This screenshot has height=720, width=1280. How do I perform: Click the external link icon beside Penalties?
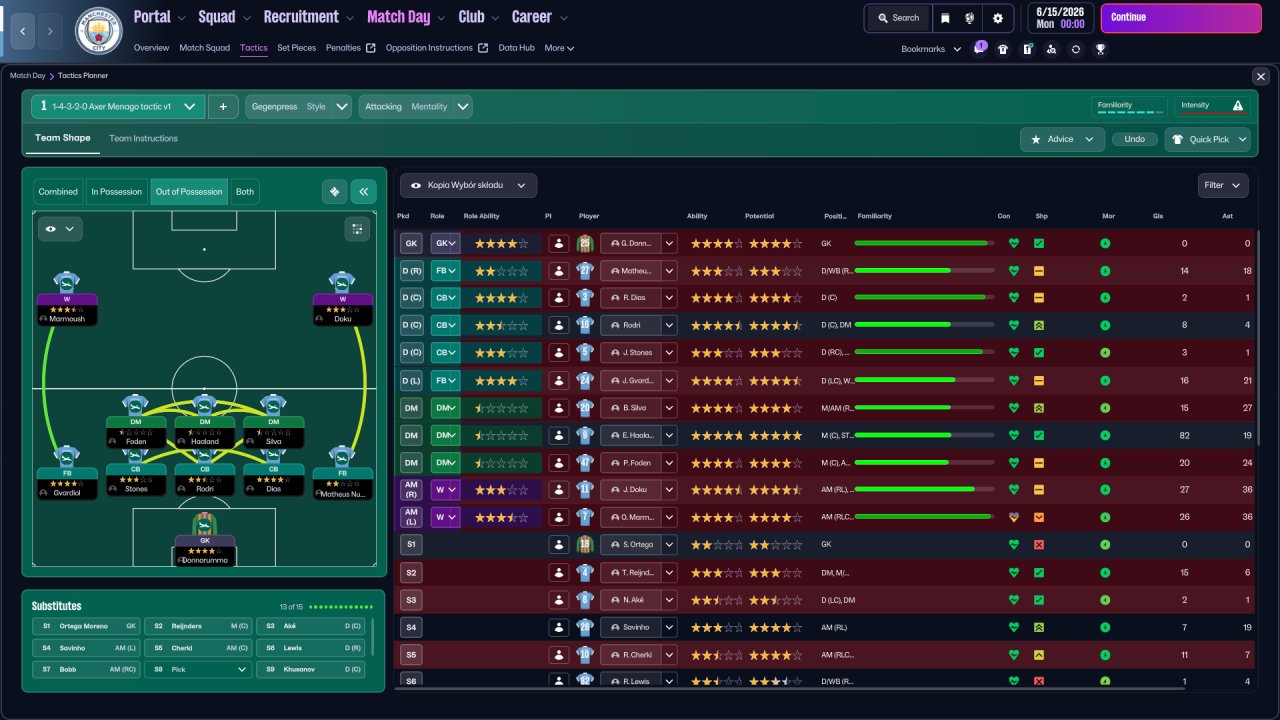click(x=371, y=48)
